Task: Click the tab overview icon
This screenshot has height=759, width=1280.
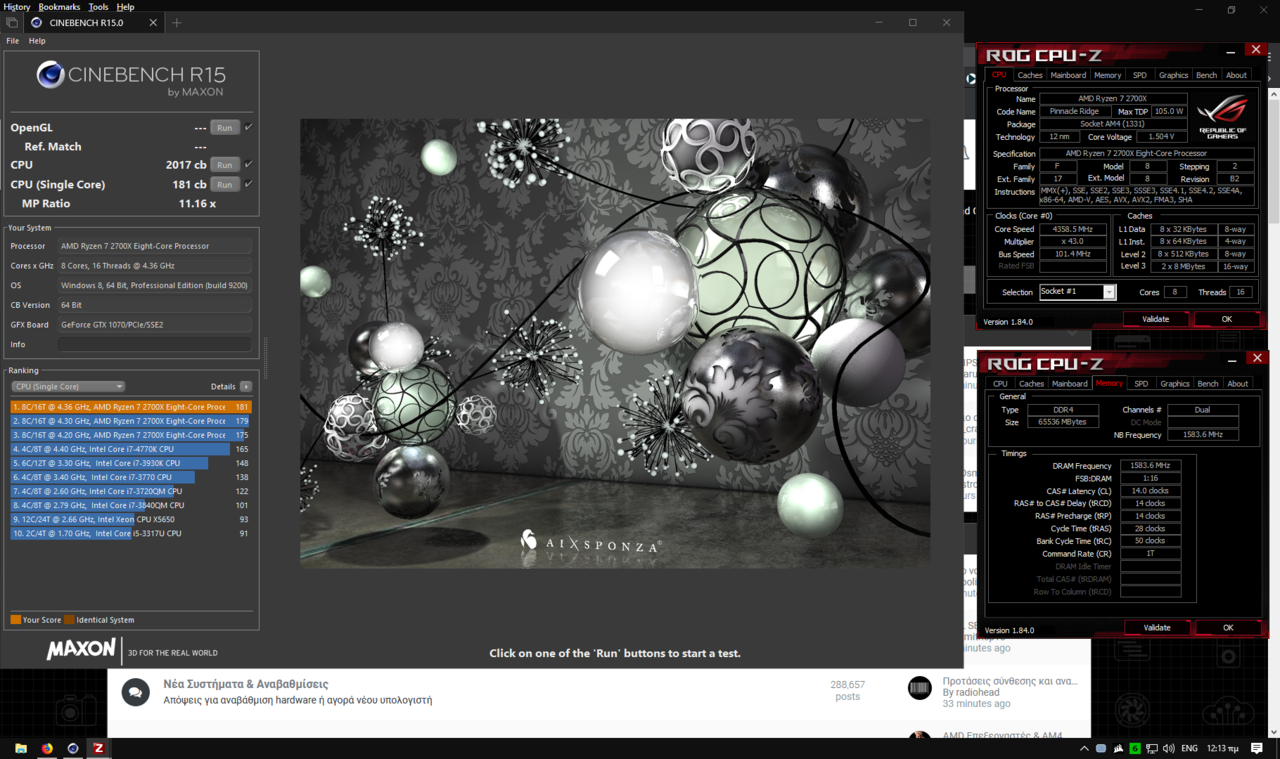Action: (11, 22)
